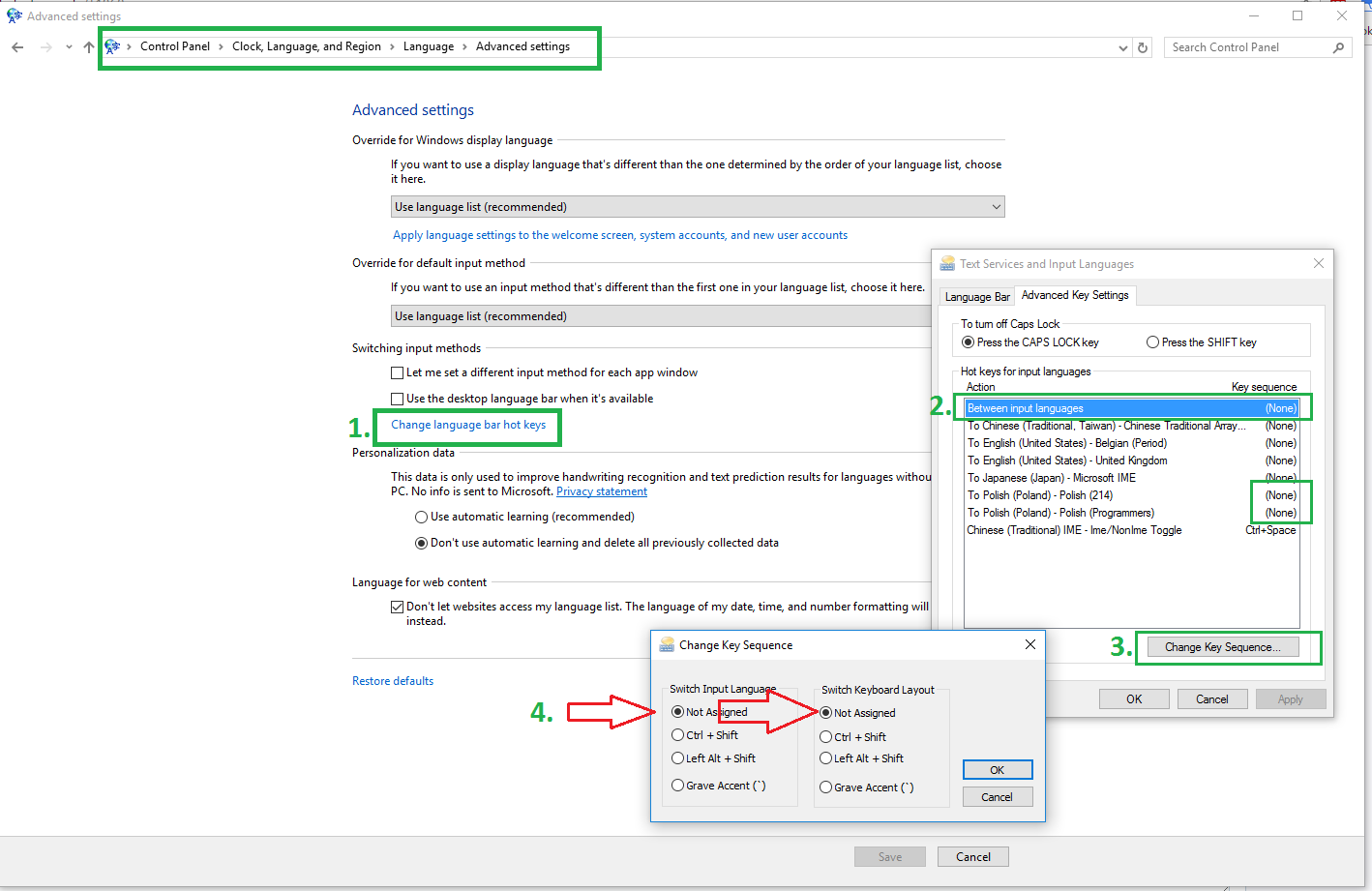The height and width of the screenshot is (891, 1372).
Task: Select Ctrl + Shift for Switch Input Language
Action: [x=677, y=735]
